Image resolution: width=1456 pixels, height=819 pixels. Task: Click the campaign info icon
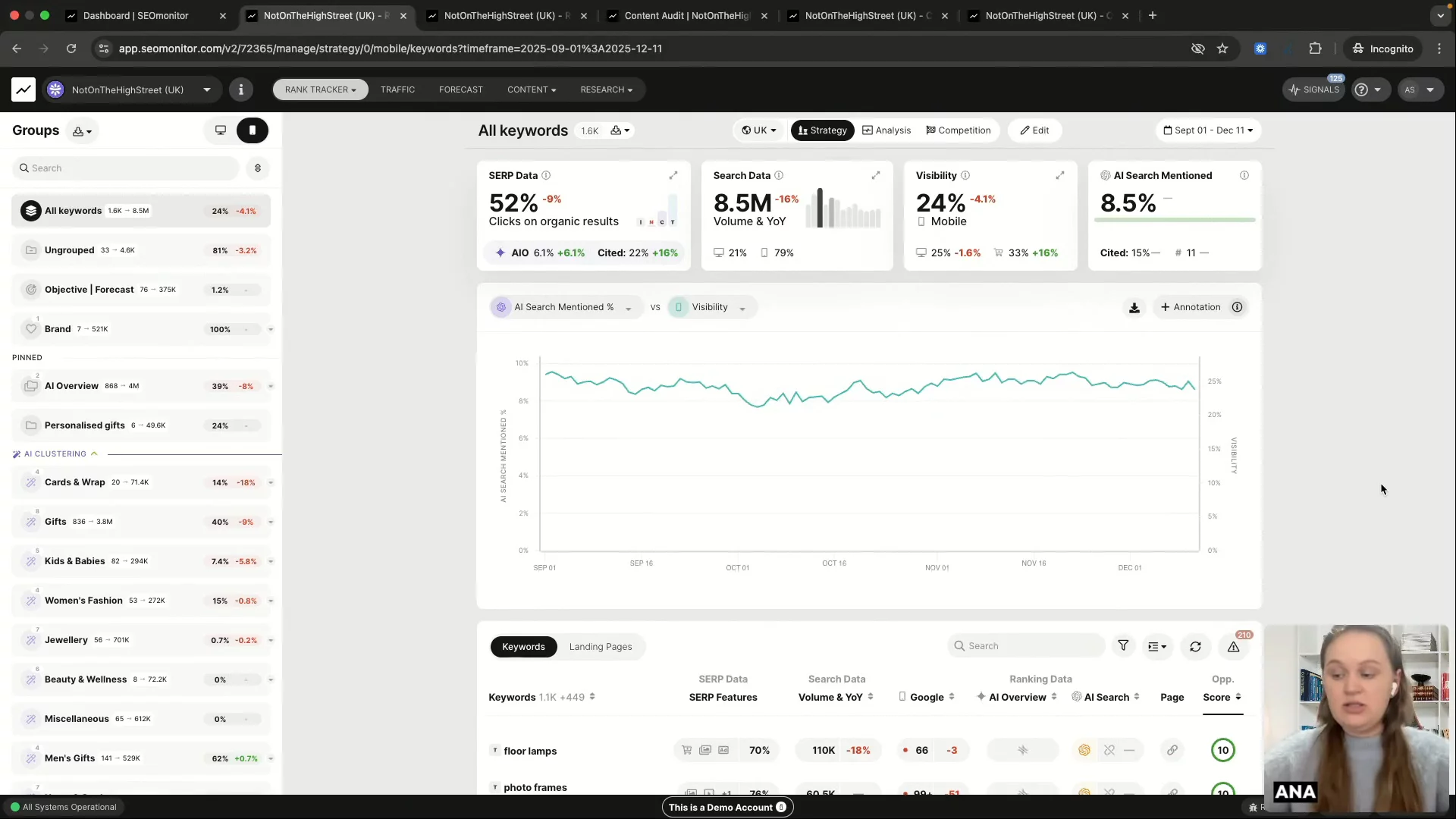[x=241, y=89]
